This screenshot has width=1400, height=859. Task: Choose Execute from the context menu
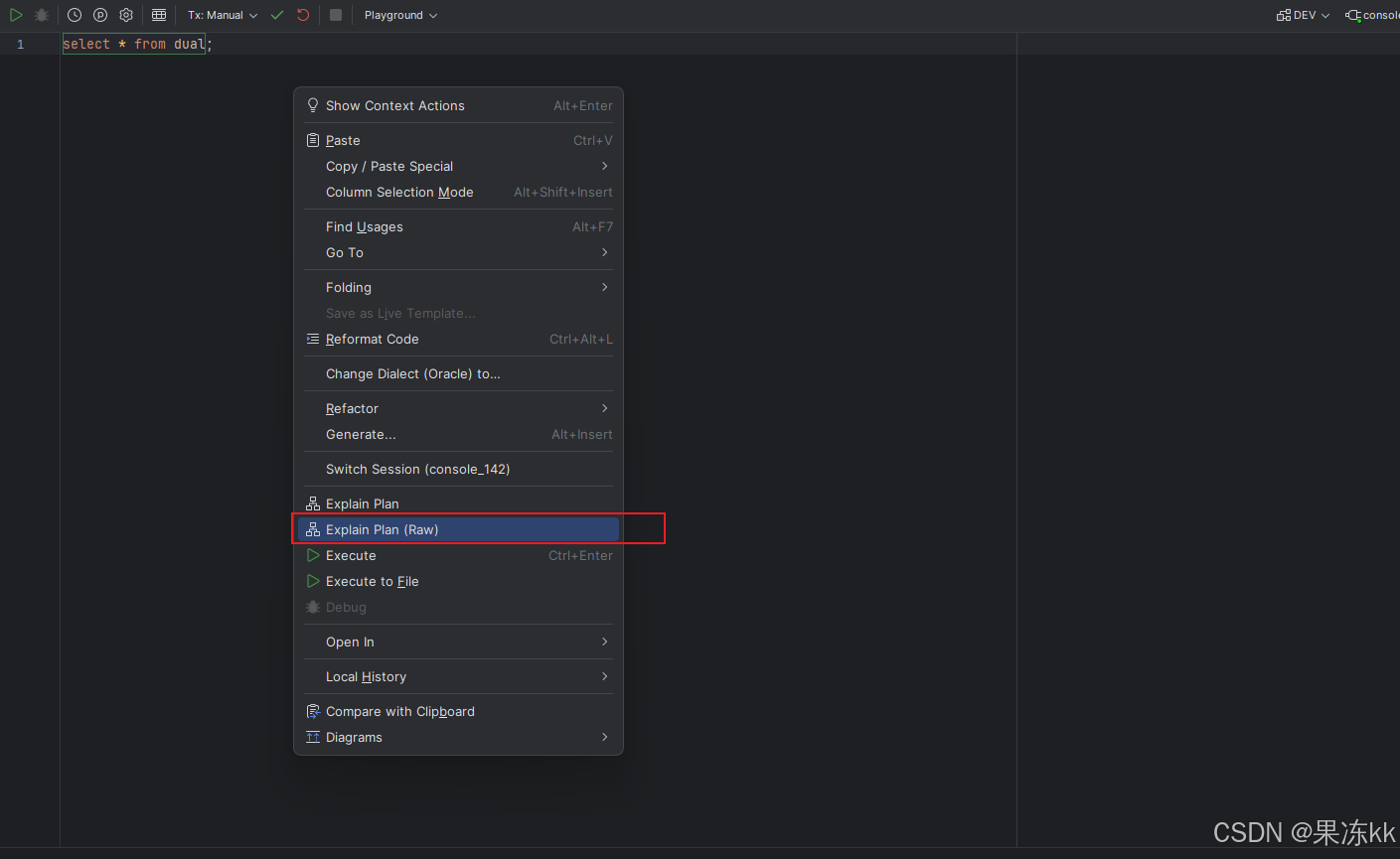tap(458, 555)
